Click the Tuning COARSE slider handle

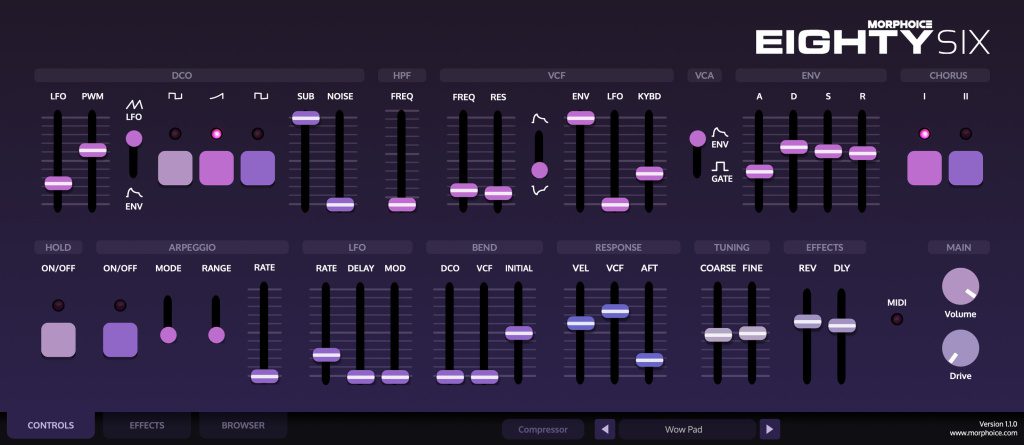(x=718, y=335)
